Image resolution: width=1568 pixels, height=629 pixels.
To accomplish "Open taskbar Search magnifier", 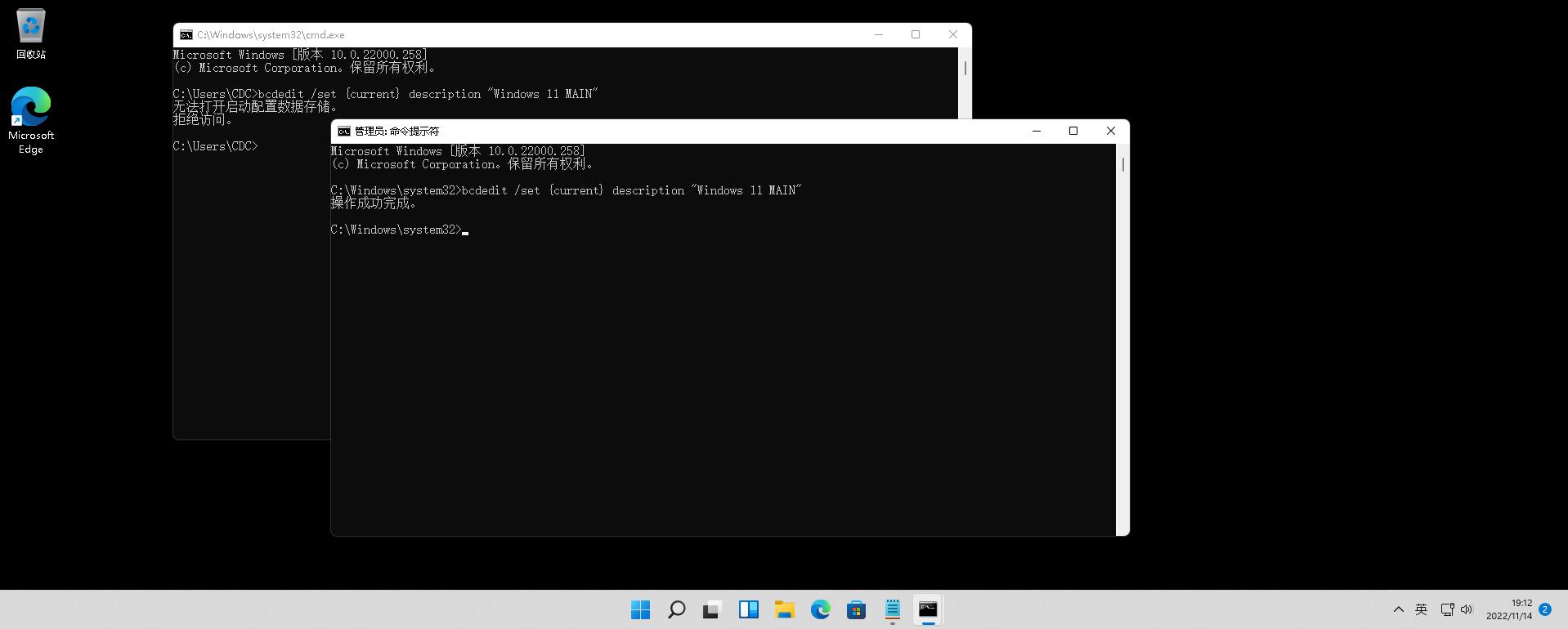I will (x=676, y=609).
